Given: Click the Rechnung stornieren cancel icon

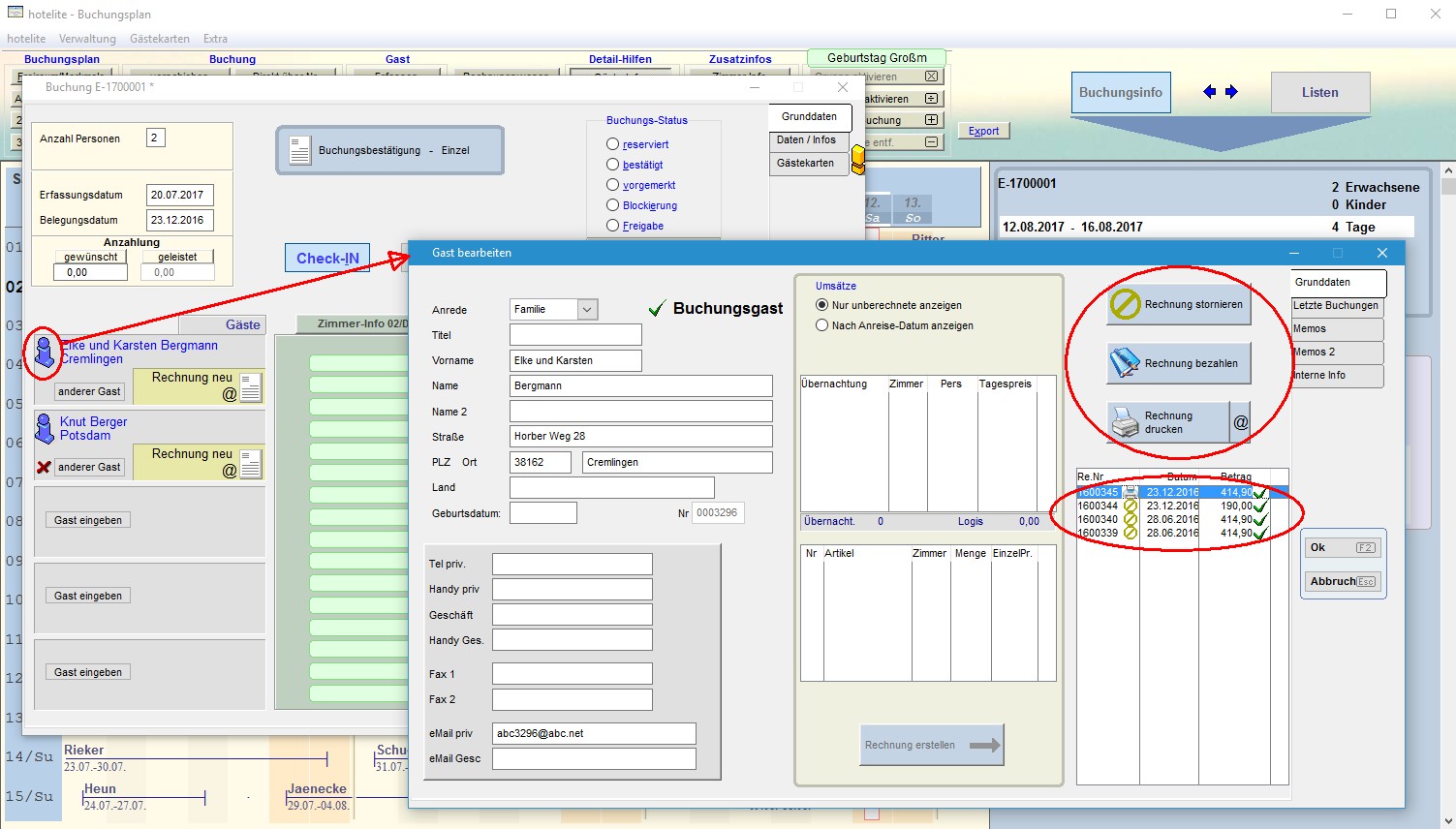Looking at the screenshot, I should 1125,305.
